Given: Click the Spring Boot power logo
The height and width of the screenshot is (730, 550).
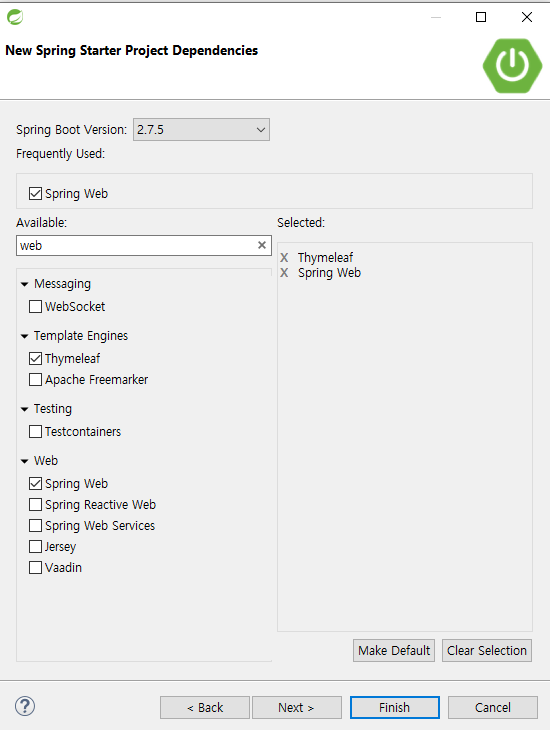Looking at the screenshot, I should (x=512, y=66).
